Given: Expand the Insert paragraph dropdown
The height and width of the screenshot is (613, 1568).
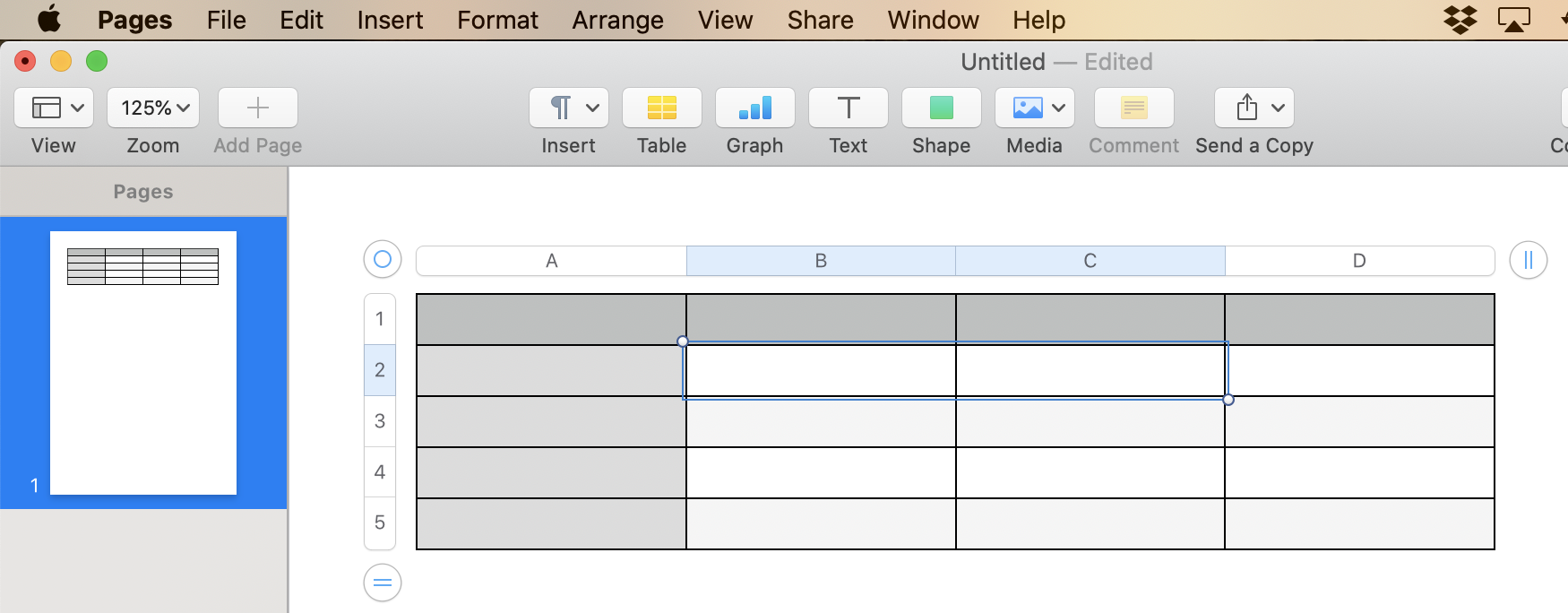Looking at the screenshot, I should [x=568, y=108].
